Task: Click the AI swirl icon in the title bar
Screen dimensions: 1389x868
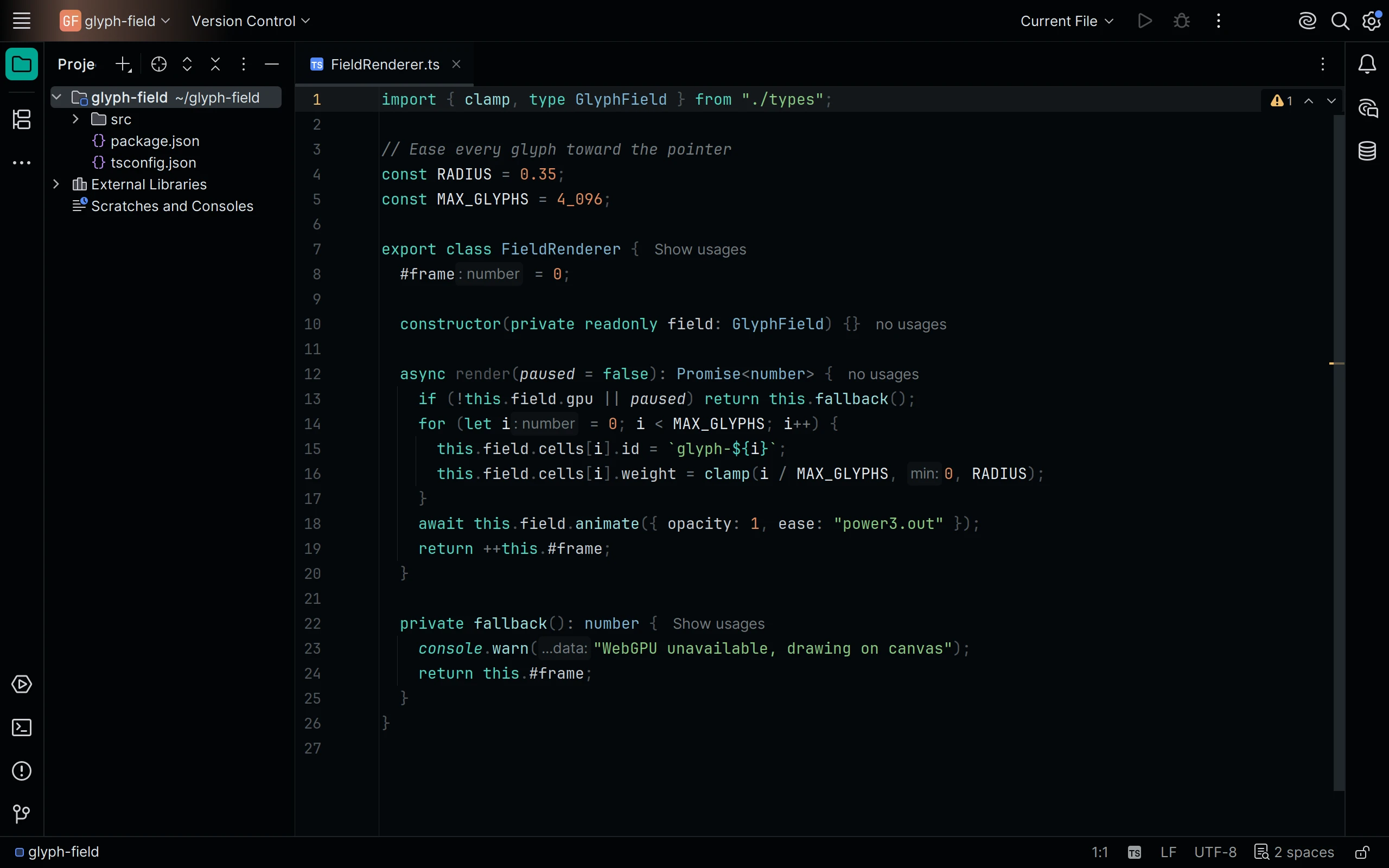Action: pyautogui.click(x=1308, y=21)
